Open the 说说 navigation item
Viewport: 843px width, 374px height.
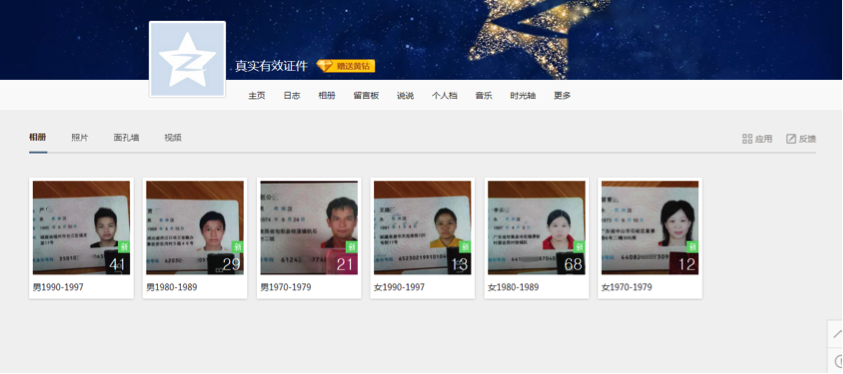405,96
